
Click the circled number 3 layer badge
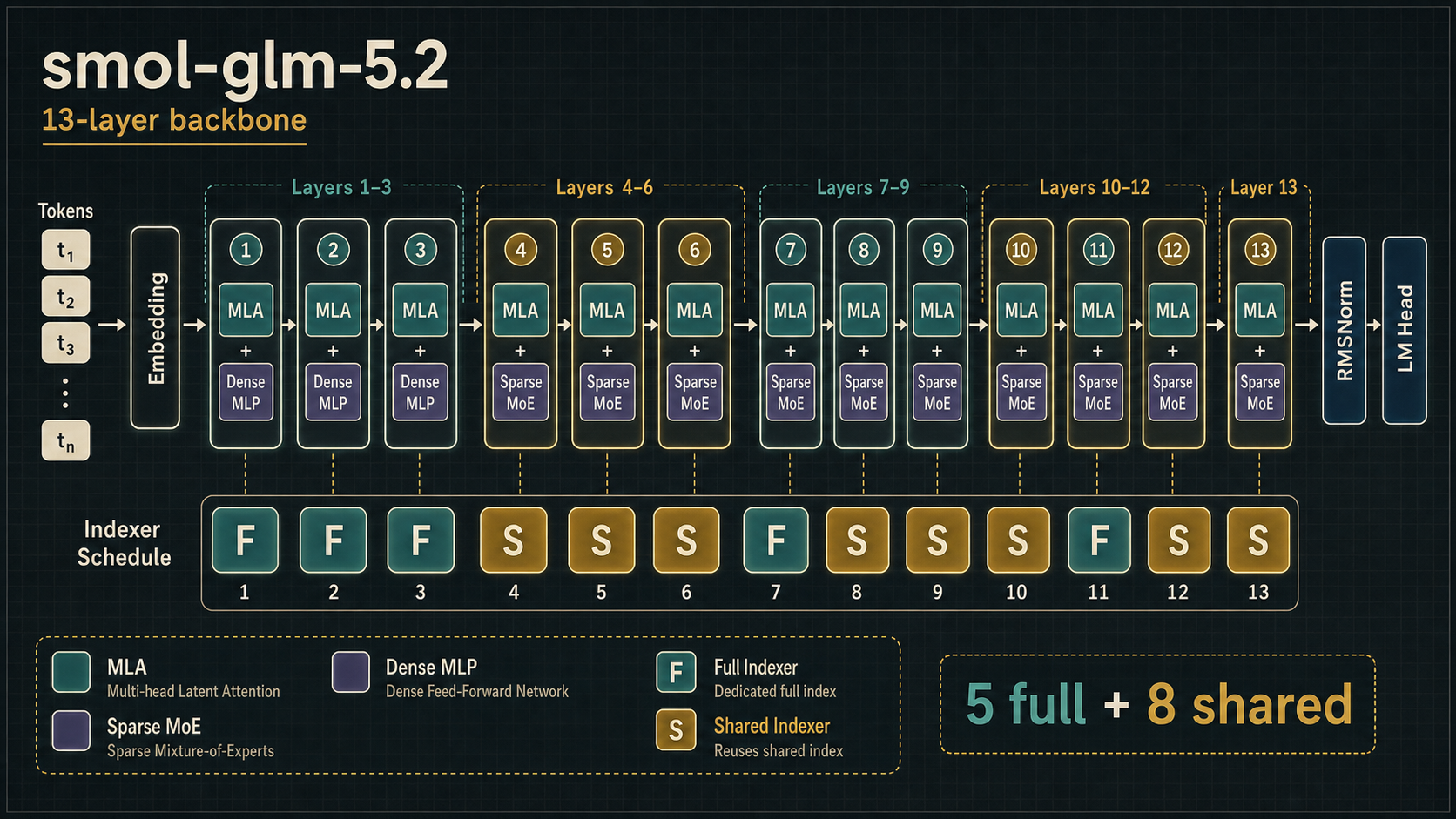tap(421, 251)
